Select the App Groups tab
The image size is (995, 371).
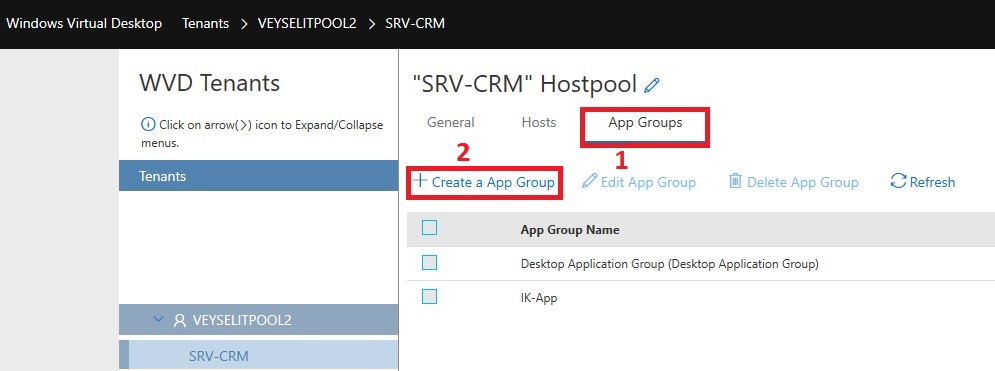click(x=645, y=122)
